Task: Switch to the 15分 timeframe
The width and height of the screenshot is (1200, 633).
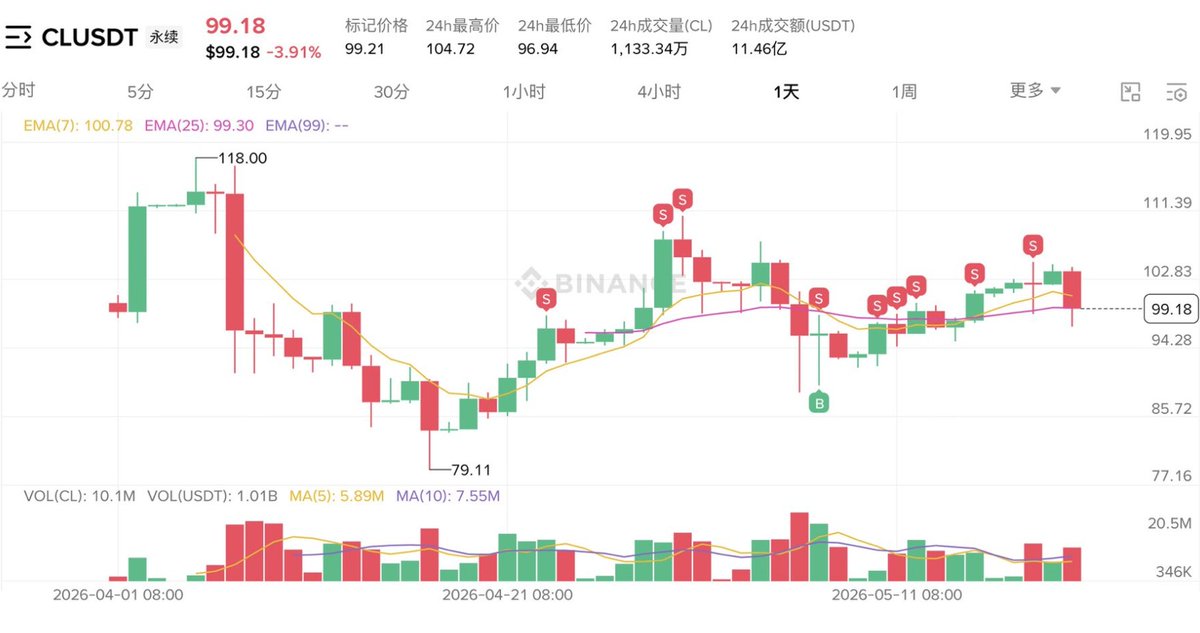Action: [264, 92]
